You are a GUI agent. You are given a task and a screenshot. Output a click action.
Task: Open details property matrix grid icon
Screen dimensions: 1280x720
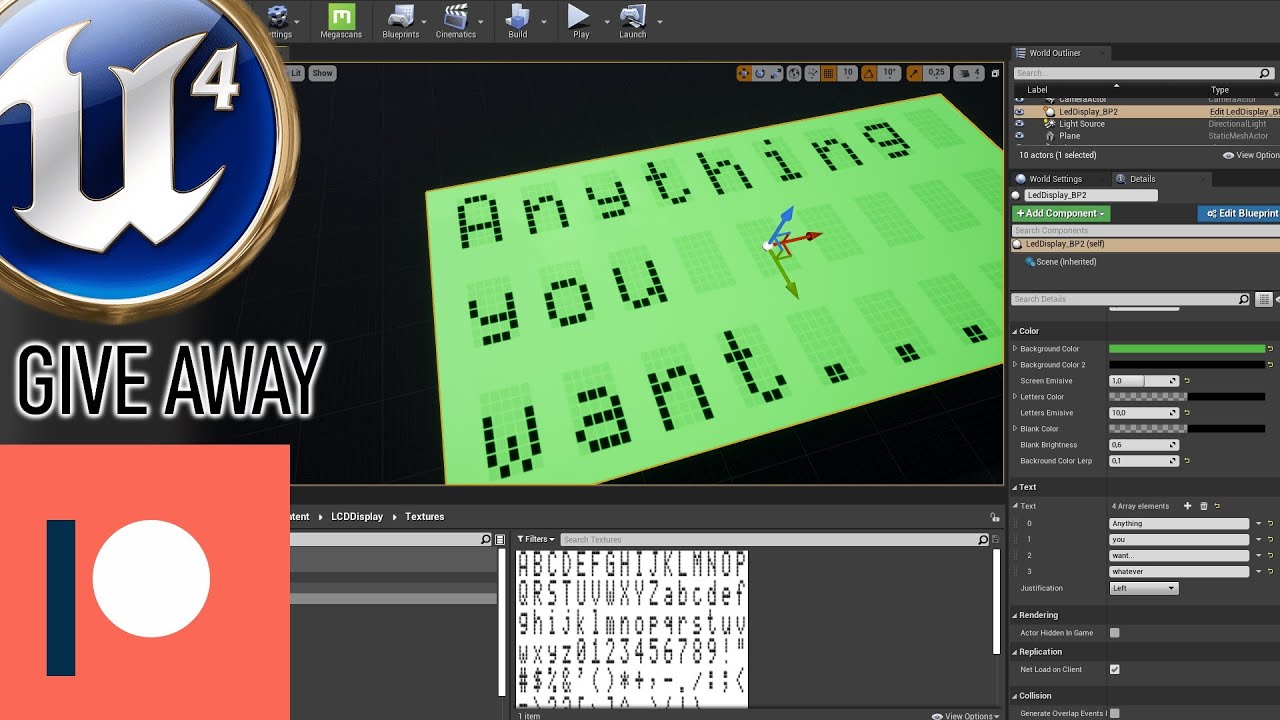pyautogui.click(x=1263, y=299)
